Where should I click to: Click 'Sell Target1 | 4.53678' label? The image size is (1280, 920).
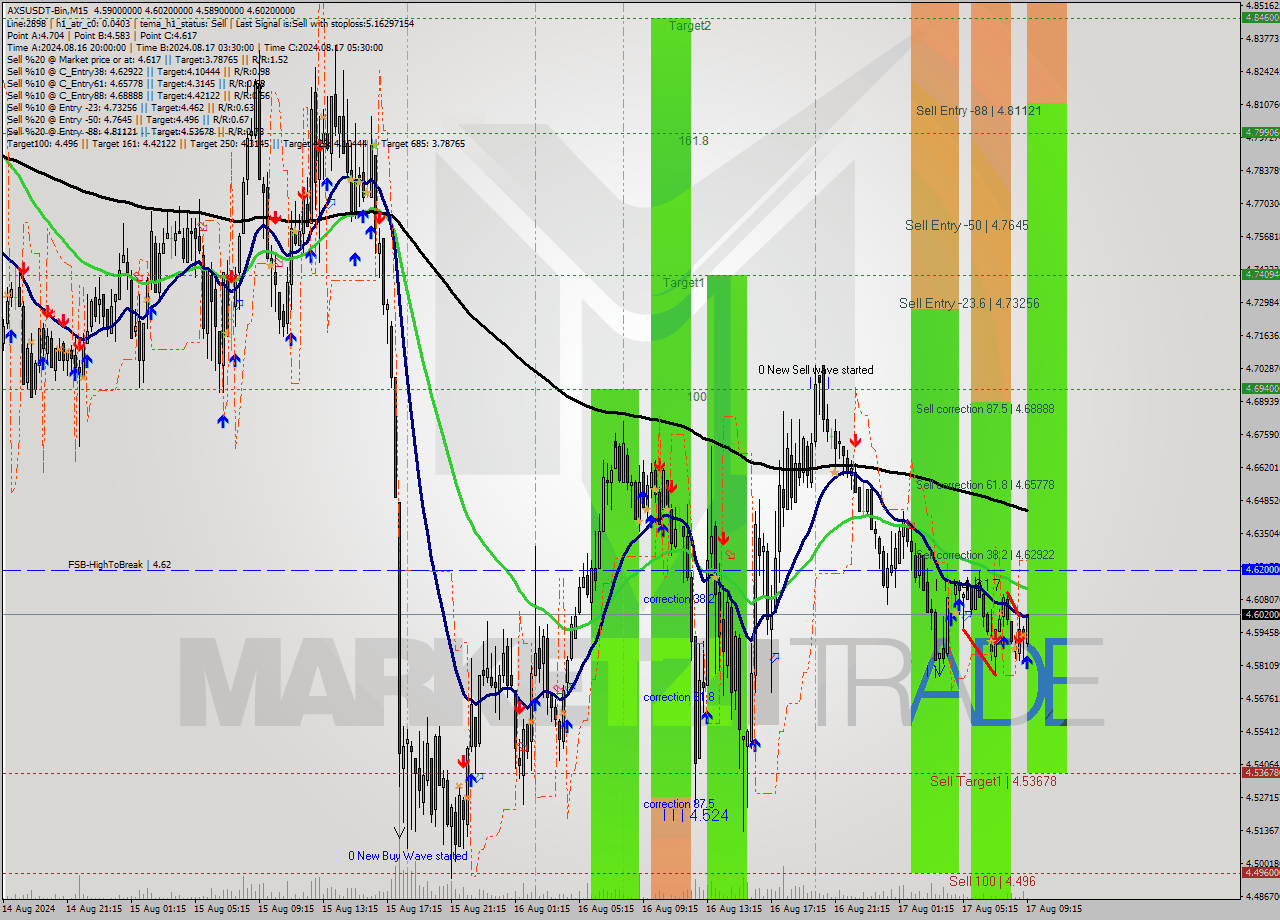(x=993, y=781)
